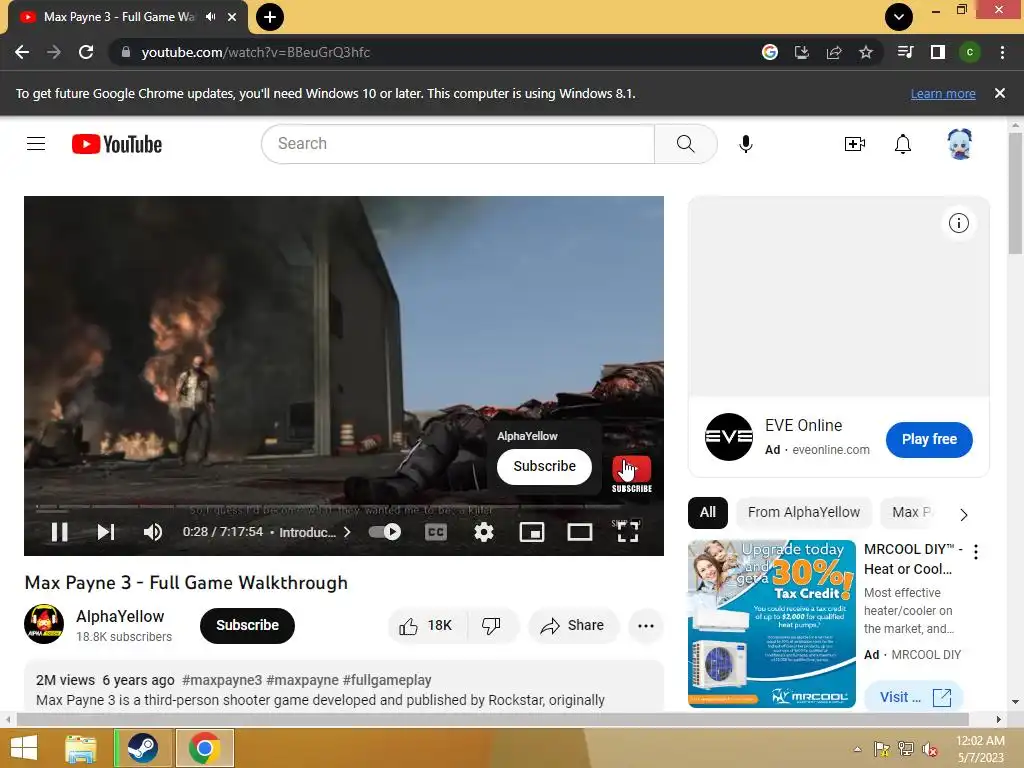Screen dimensions: 1024x768
Task: Open Steam from the taskbar
Action: pos(142,748)
